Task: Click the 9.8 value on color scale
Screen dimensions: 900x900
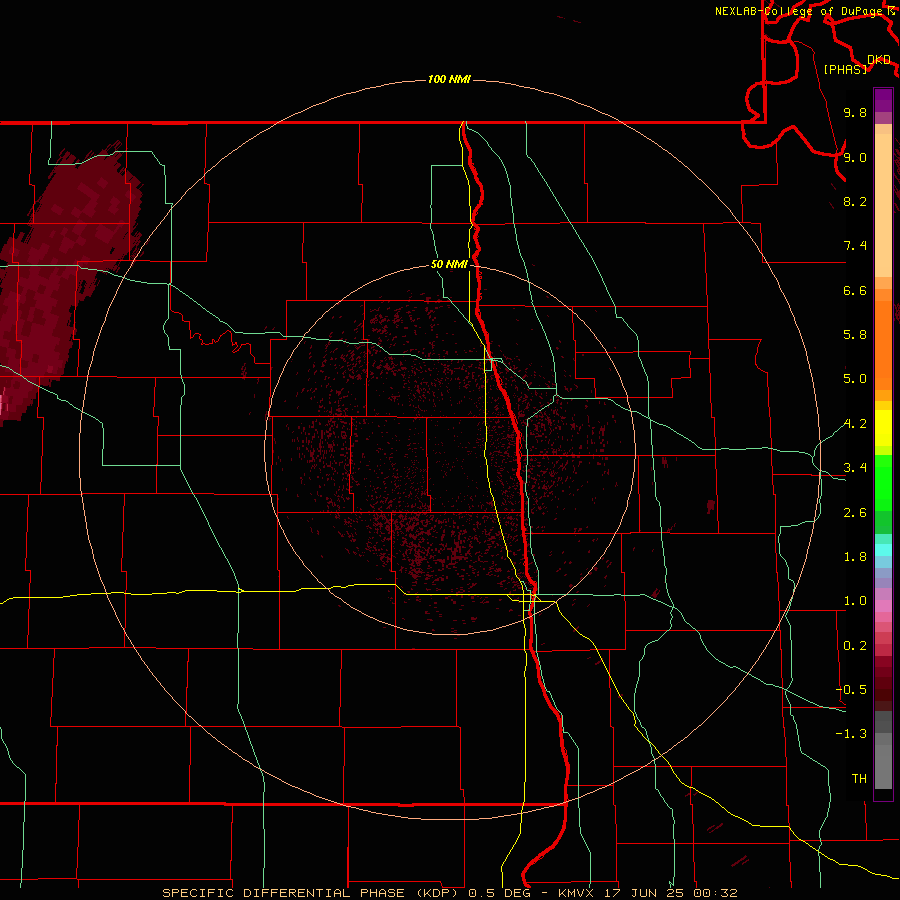Action: [x=855, y=112]
